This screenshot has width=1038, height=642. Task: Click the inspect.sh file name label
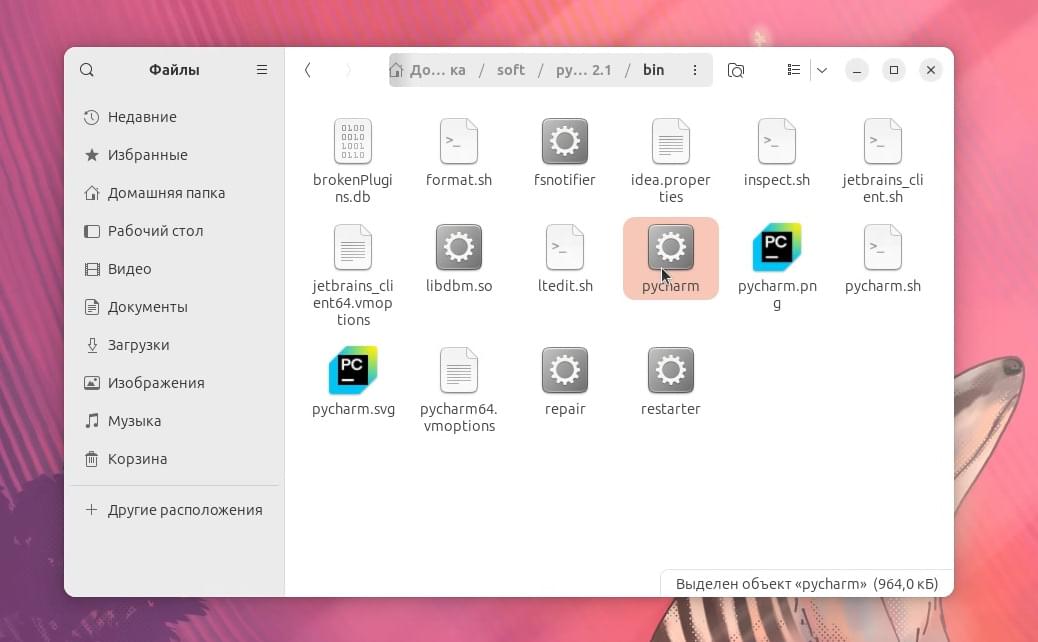click(777, 180)
